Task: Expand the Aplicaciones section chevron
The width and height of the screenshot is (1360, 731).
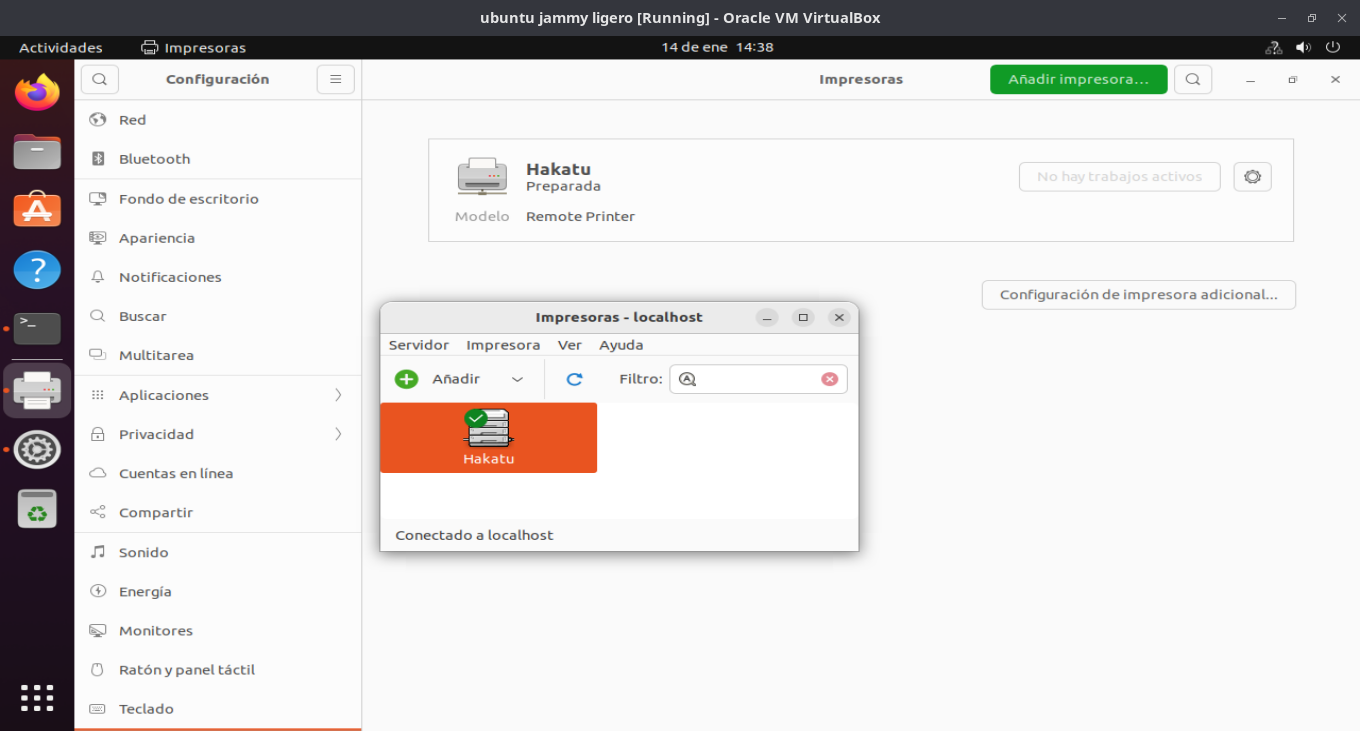Action: pyautogui.click(x=338, y=395)
